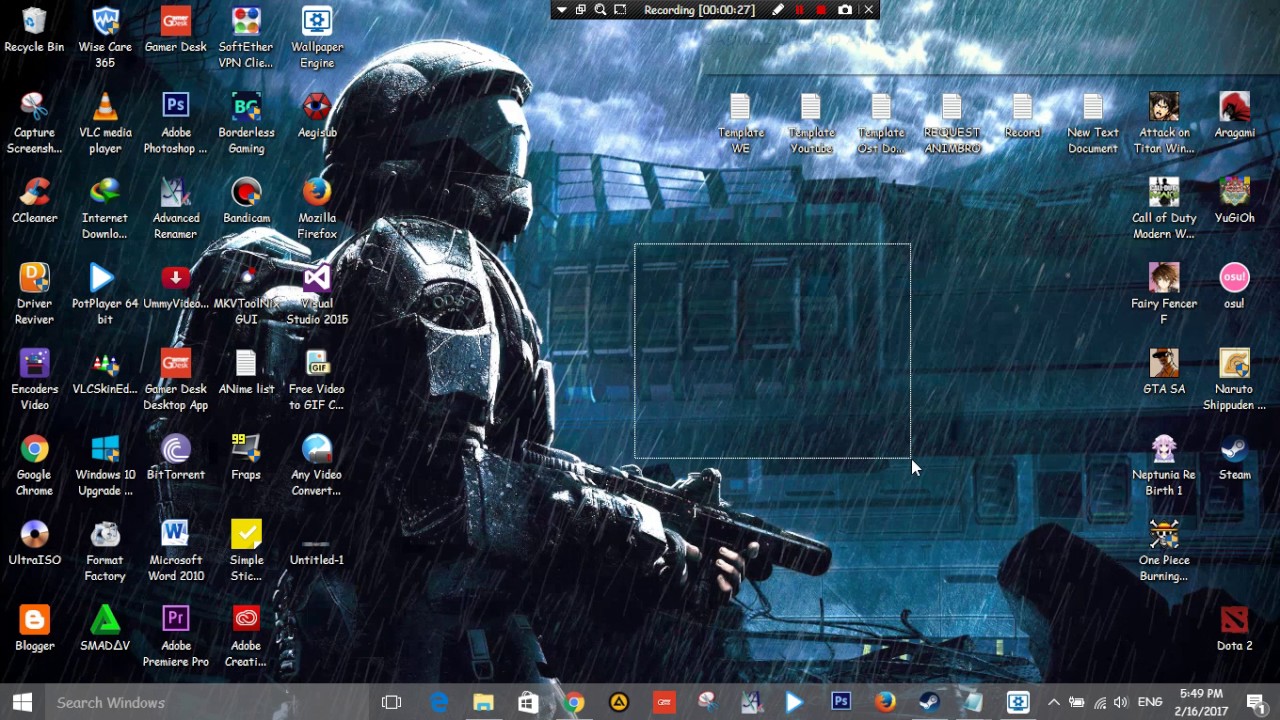Open the Action Center notifications icon
Image resolution: width=1280 pixels, height=720 pixels.
click(x=1256, y=702)
